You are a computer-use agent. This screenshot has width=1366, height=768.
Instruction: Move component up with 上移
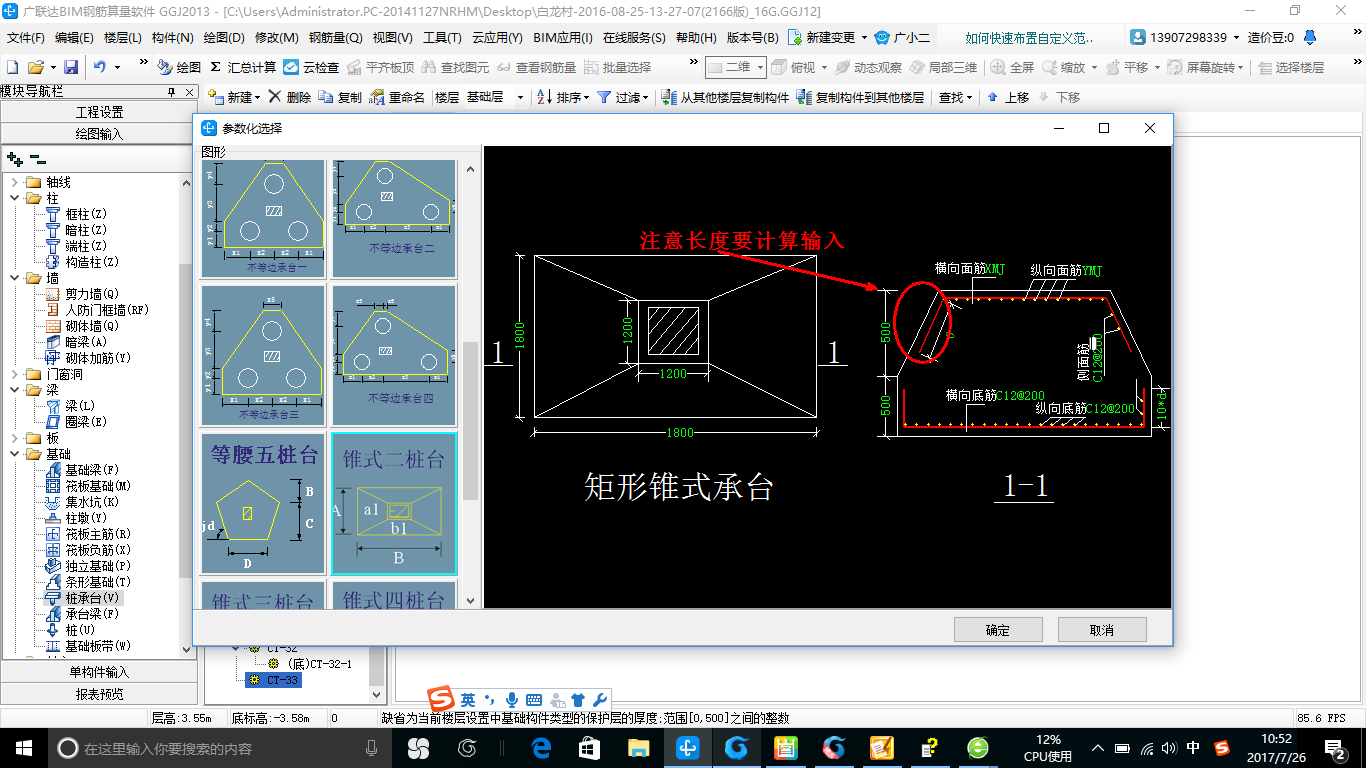1008,97
